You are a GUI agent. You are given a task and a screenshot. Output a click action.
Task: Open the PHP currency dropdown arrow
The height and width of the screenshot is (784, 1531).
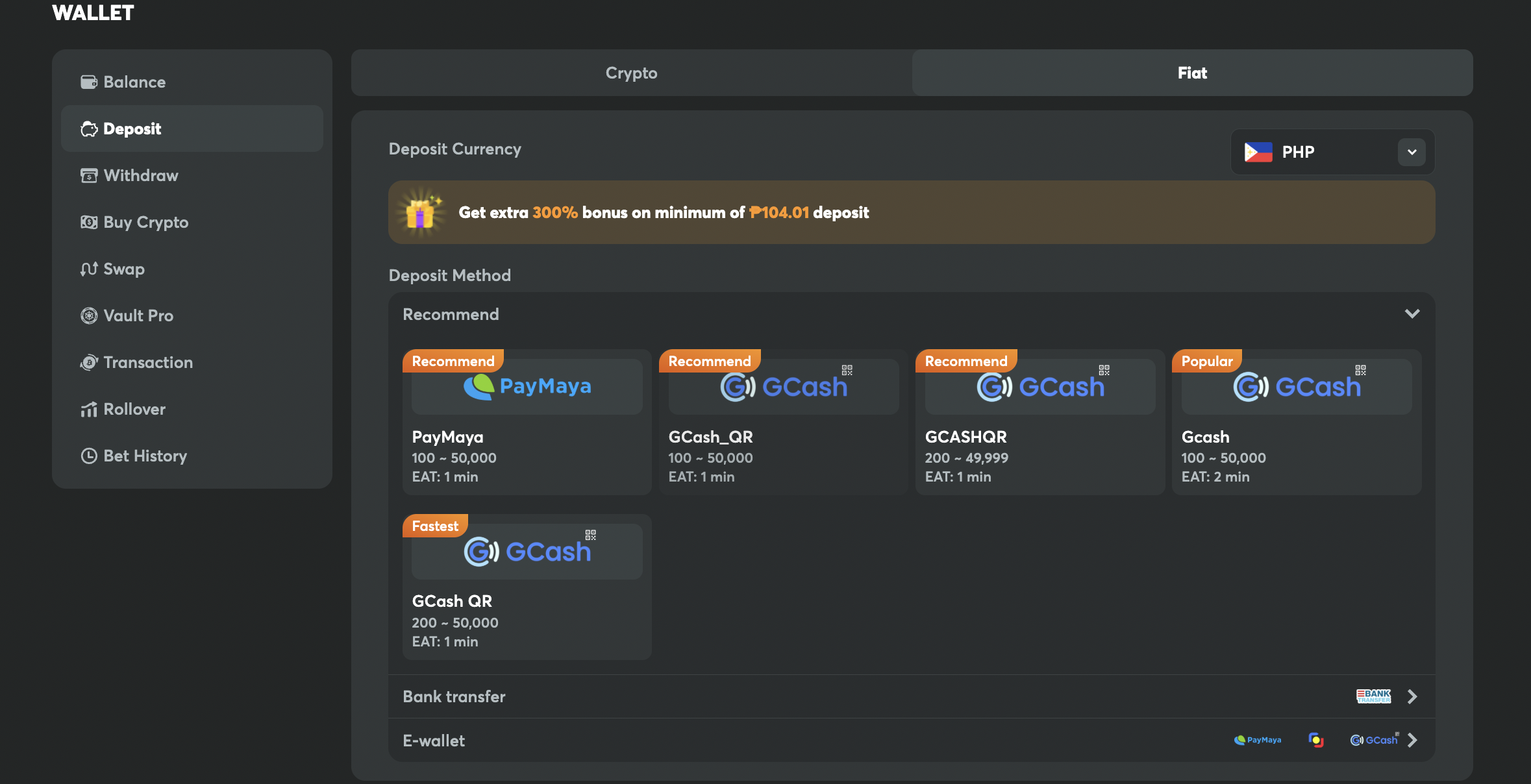[x=1412, y=152]
